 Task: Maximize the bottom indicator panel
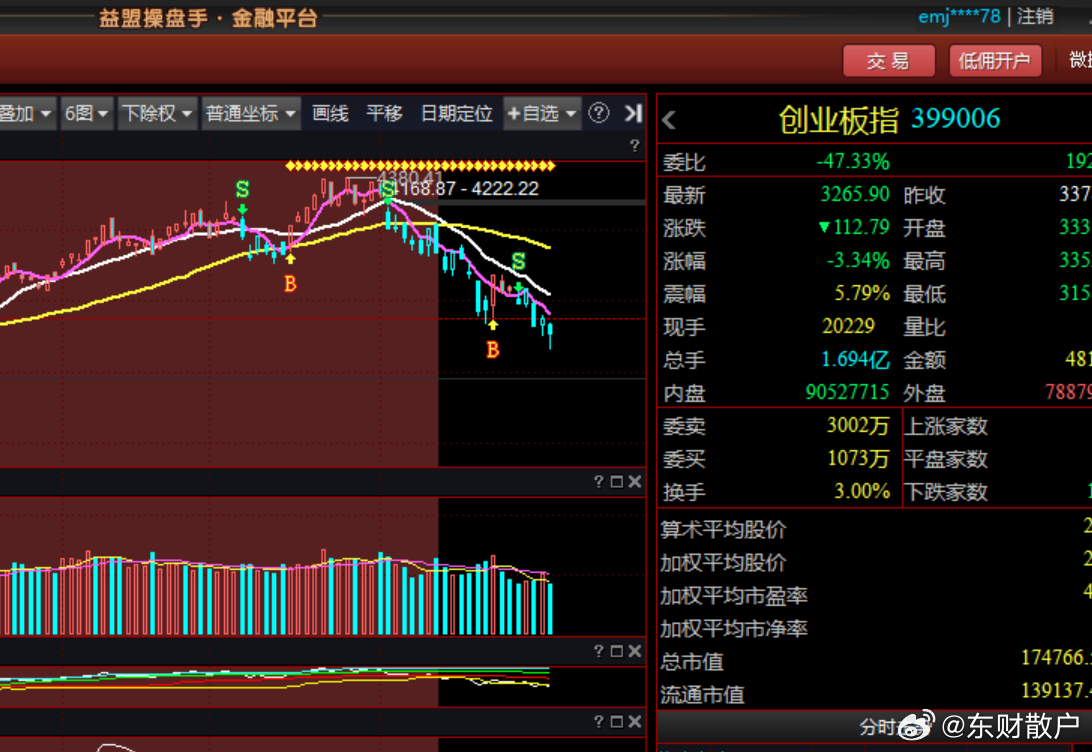coord(616,721)
